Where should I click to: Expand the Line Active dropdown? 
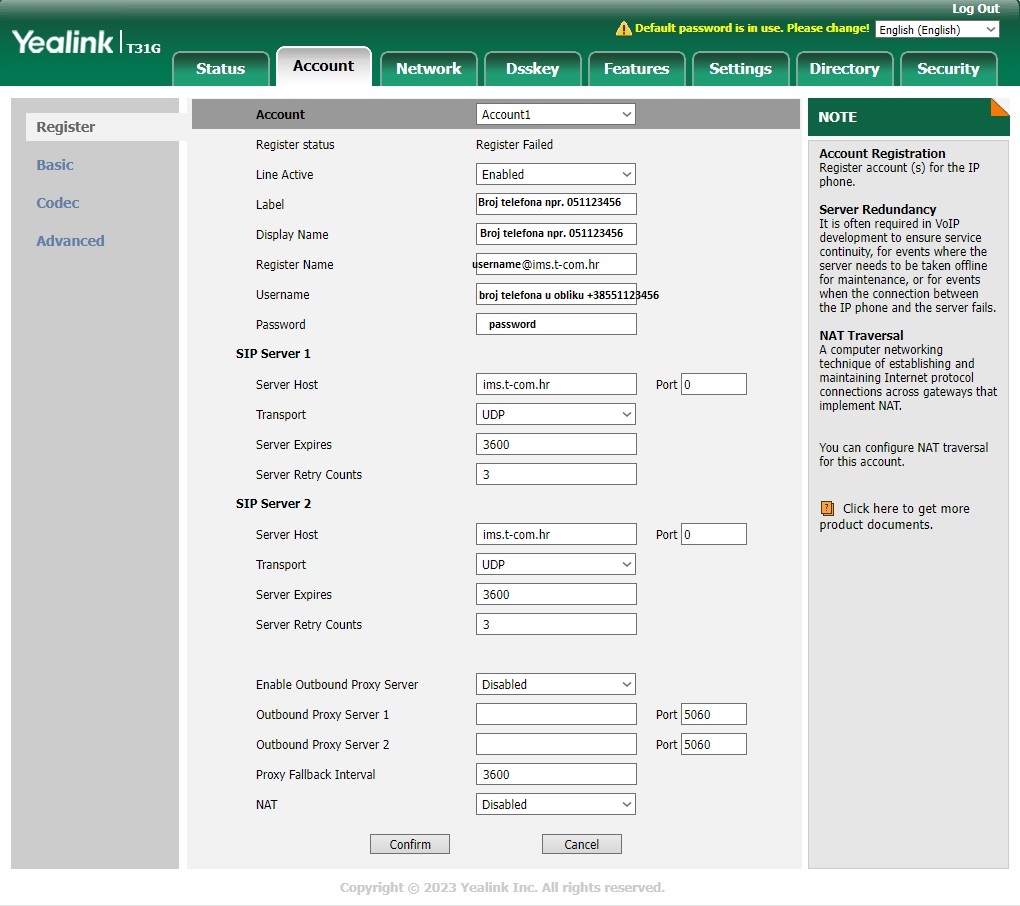coord(556,175)
